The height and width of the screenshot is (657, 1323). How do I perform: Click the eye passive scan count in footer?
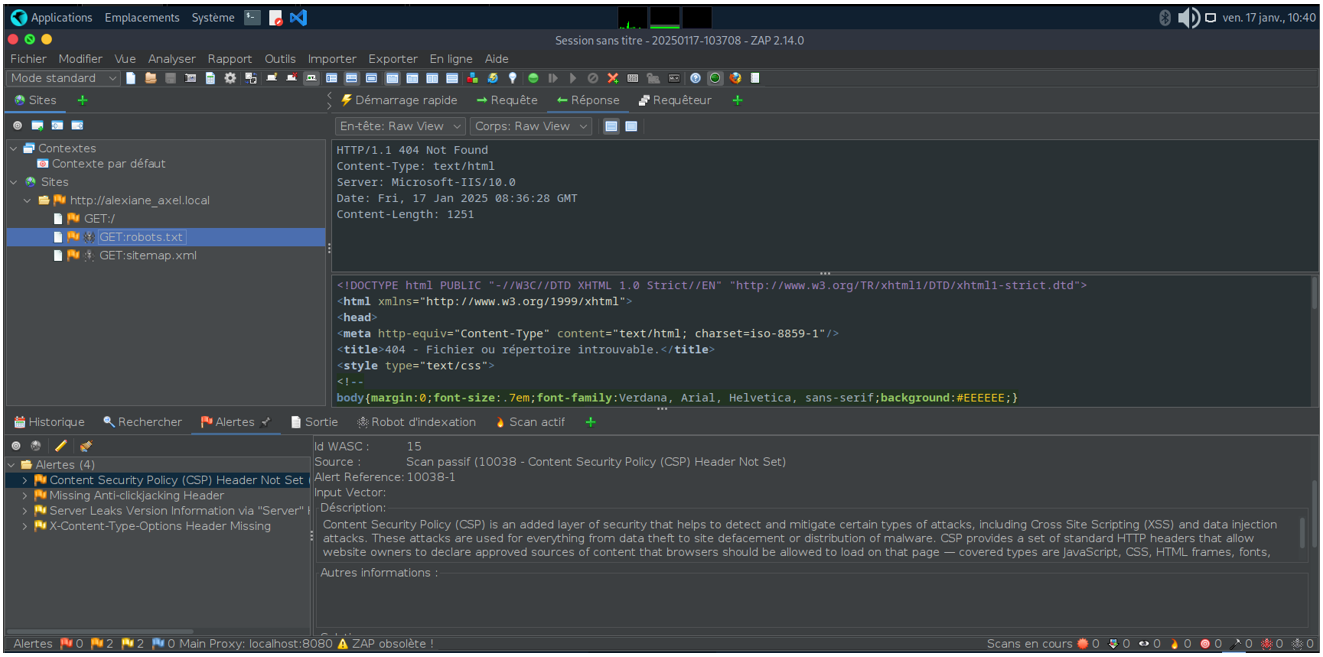tap(1150, 644)
